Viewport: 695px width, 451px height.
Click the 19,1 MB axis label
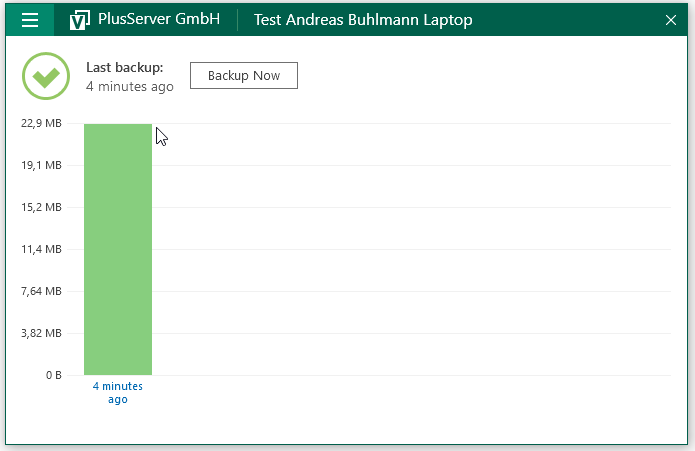pyautogui.click(x=41, y=165)
